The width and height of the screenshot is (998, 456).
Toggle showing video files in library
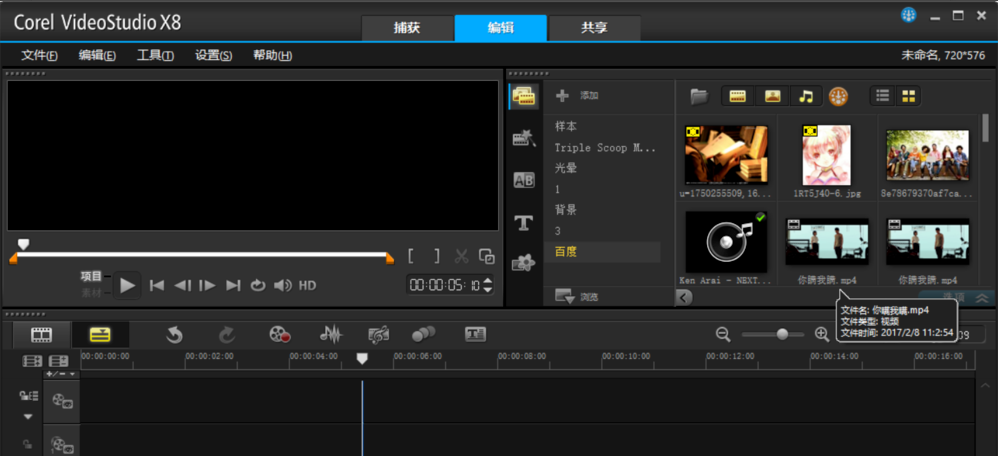click(738, 96)
